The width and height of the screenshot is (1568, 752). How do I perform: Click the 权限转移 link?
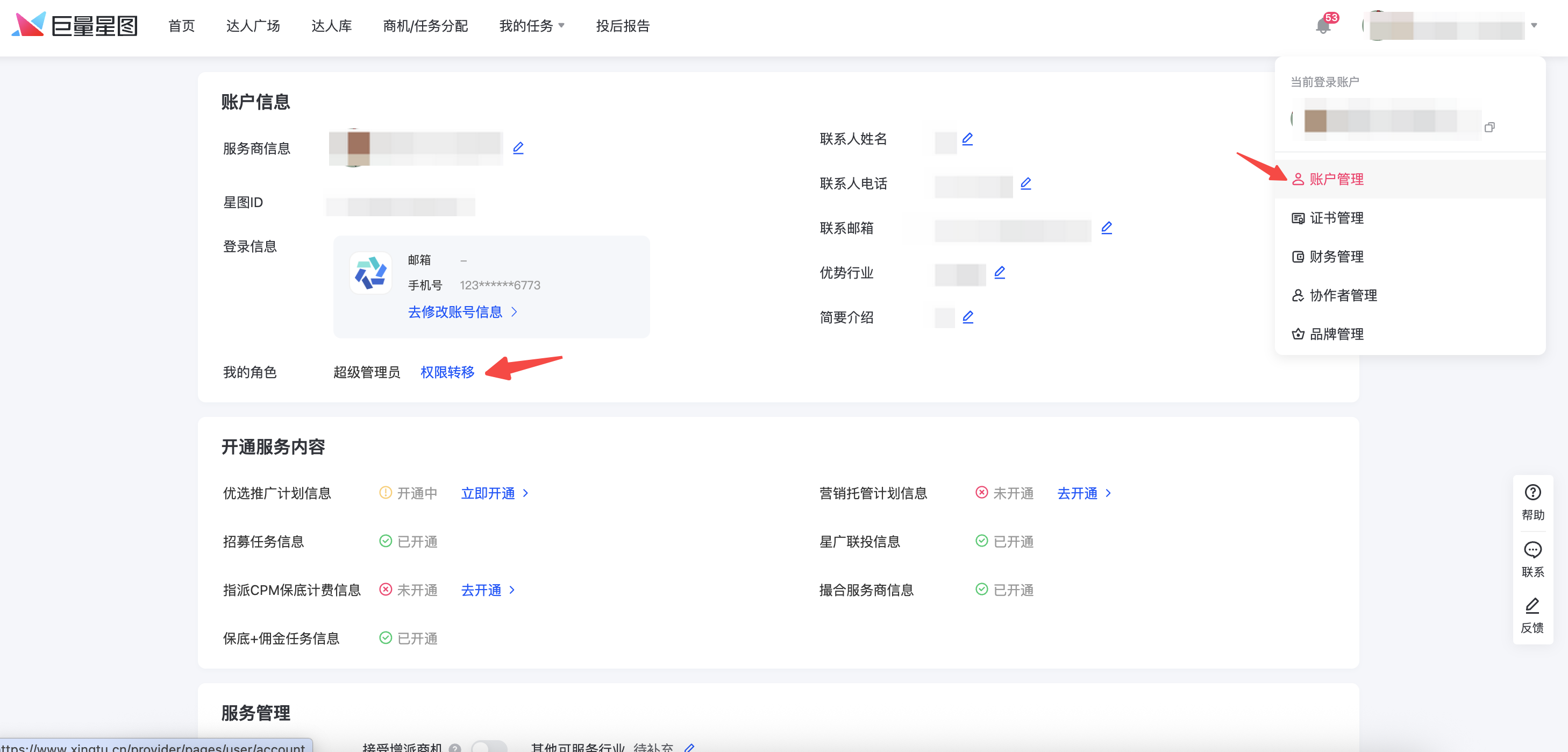coord(447,372)
